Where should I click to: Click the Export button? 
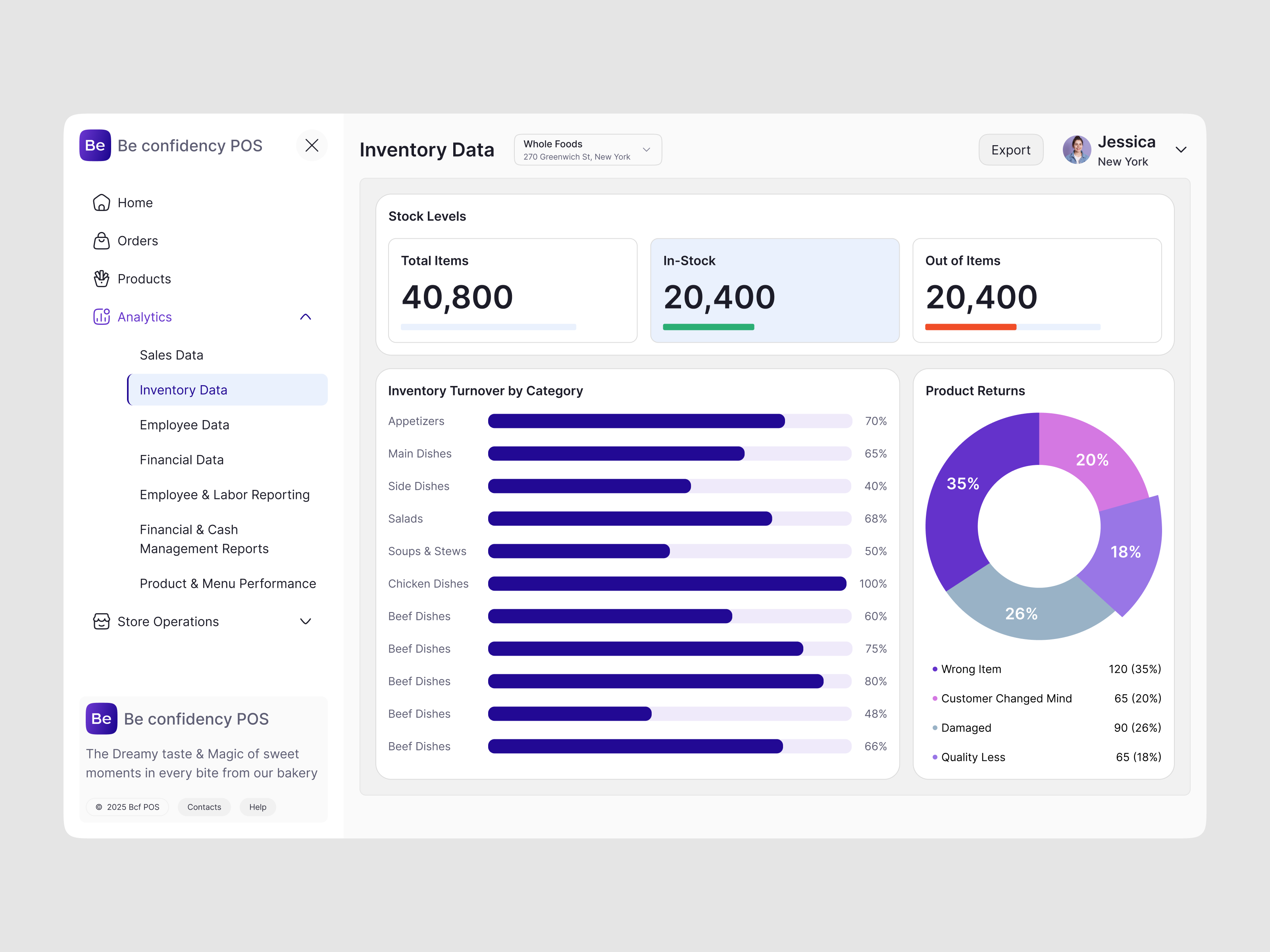point(1010,149)
